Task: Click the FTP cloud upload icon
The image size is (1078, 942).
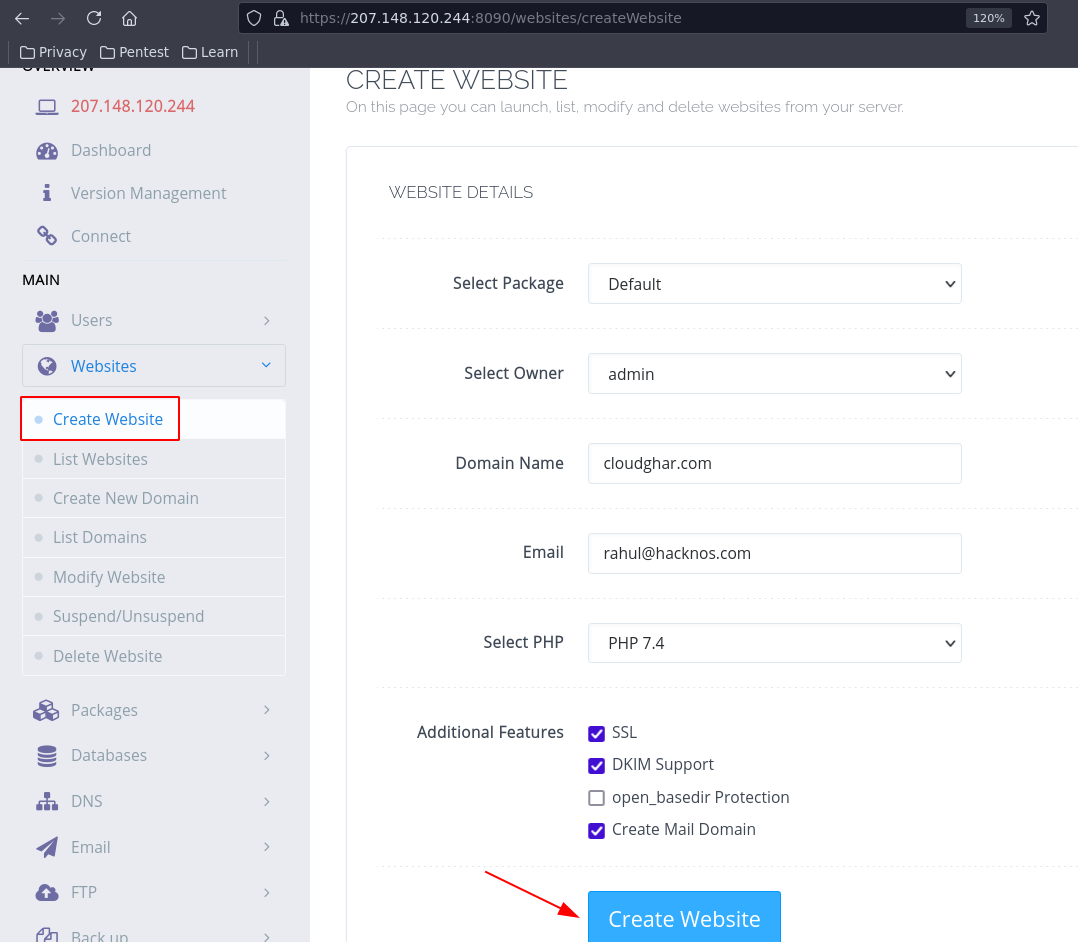Action: click(x=47, y=892)
